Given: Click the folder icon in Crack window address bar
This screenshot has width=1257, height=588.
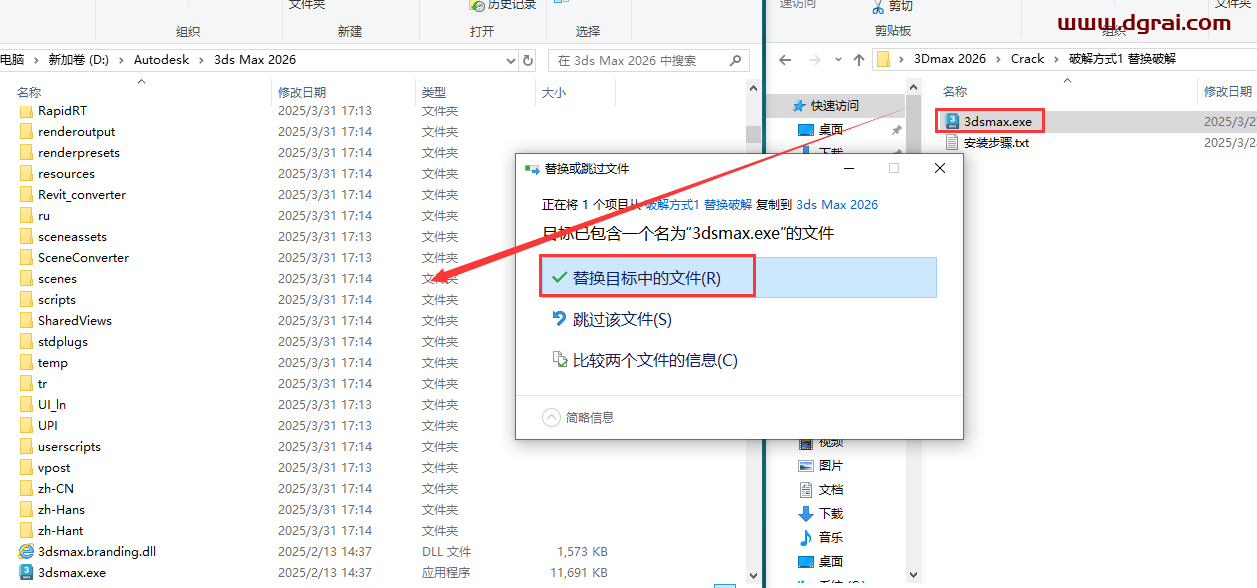Looking at the screenshot, I should click(884, 59).
